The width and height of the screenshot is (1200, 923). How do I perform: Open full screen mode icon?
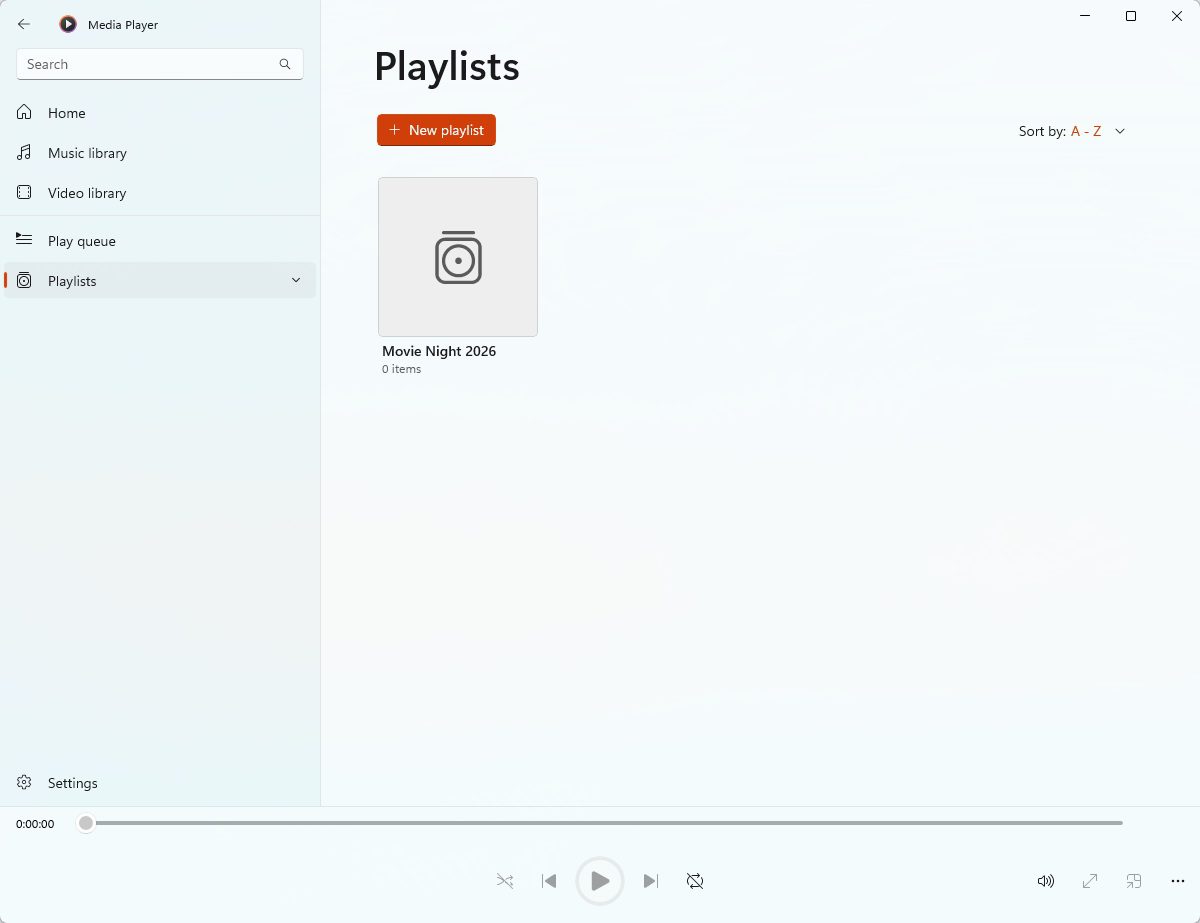1090,881
